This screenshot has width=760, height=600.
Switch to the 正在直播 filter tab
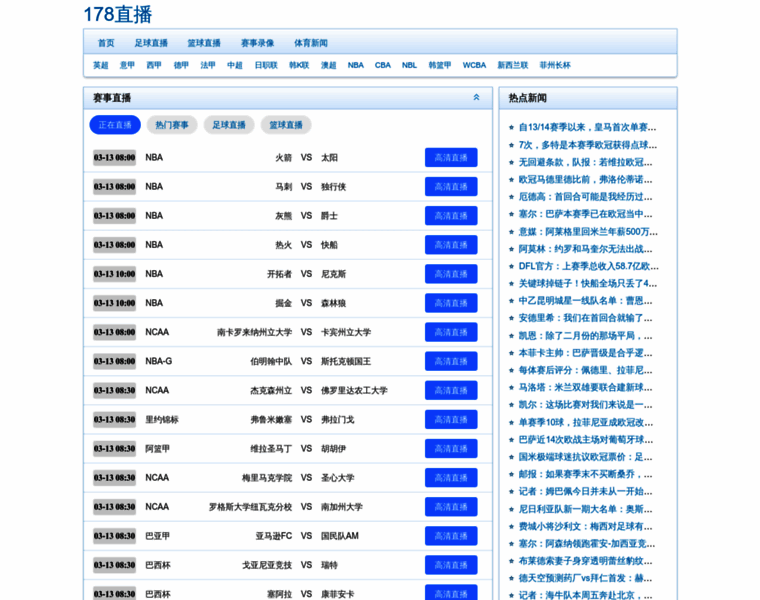[x=115, y=125]
